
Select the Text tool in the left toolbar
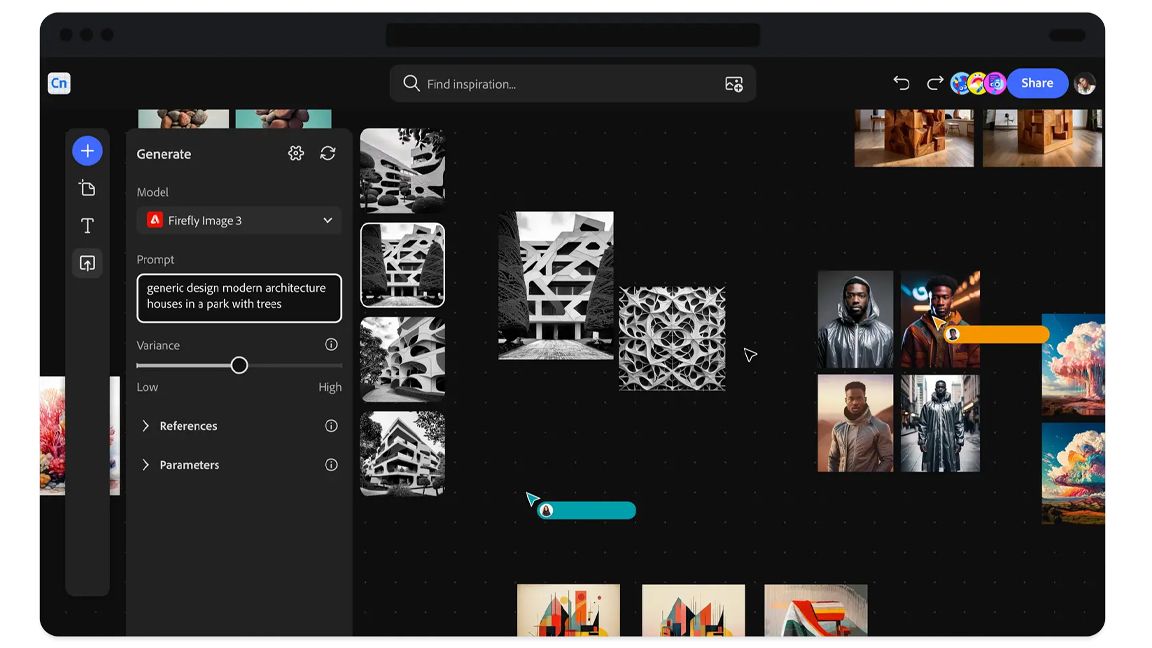87,225
